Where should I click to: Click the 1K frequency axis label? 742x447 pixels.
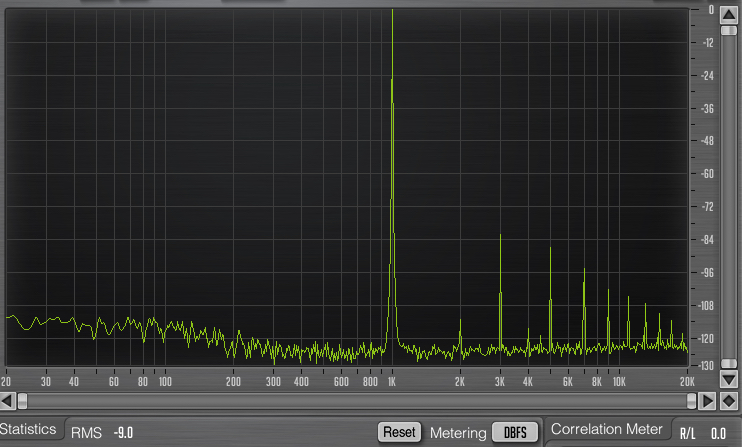(x=392, y=381)
